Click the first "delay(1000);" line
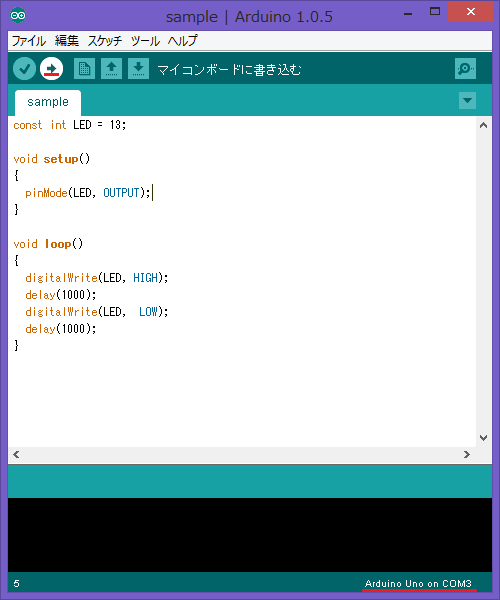The width and height of the screenshot is (500, 600). click(61, 295)
